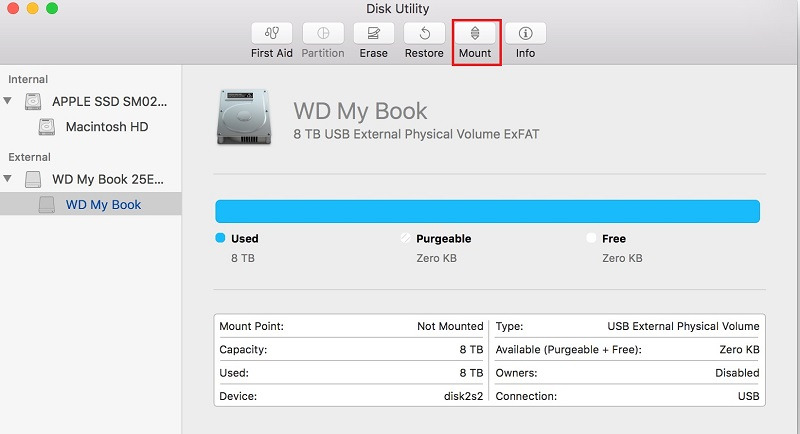Screen dimensions: 800x434
Task: Open the Restore tool
Action: 424,33
